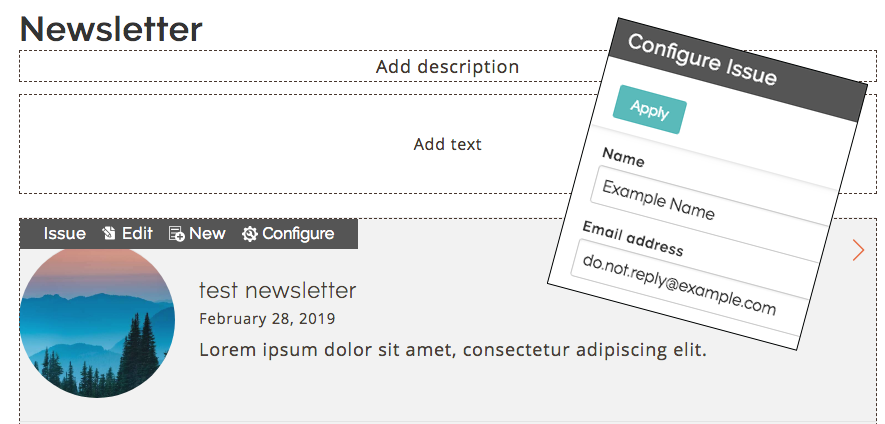Choose the Edit text in issue toolbar
Viewport: 885px width, 424px height.
tap(137, 234)
